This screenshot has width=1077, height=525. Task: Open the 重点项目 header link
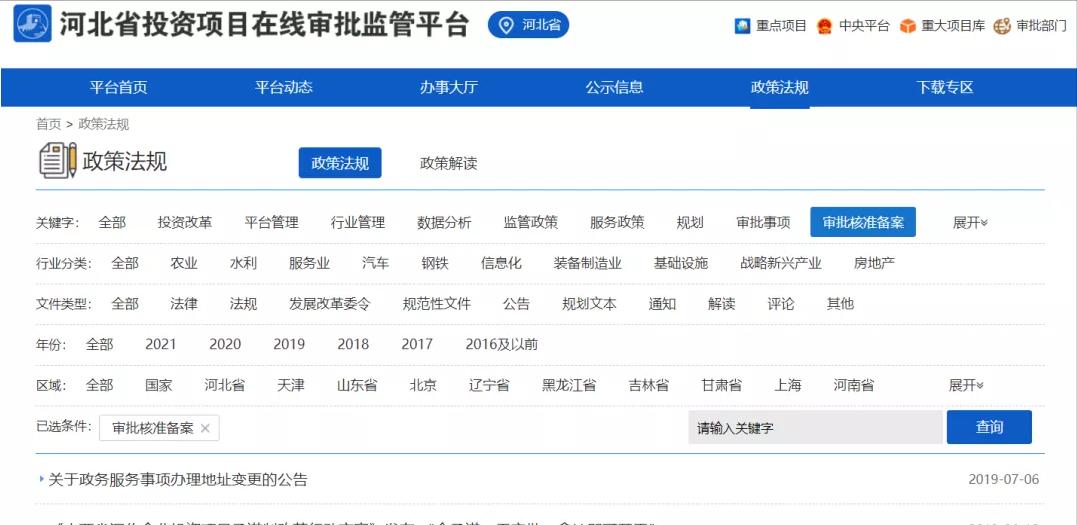(x=781, y=26)
